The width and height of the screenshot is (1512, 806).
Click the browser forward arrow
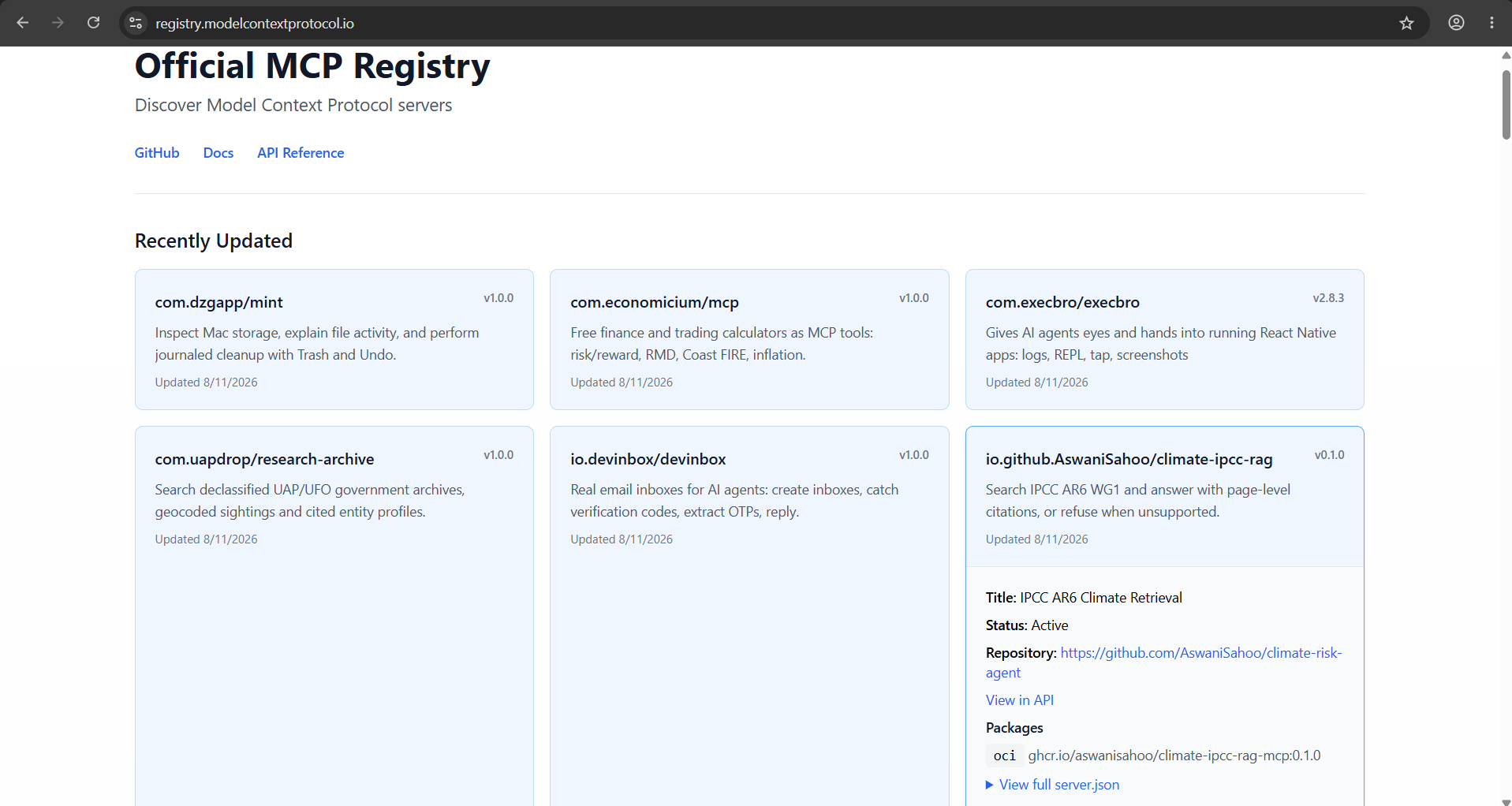tap(58, 23)
